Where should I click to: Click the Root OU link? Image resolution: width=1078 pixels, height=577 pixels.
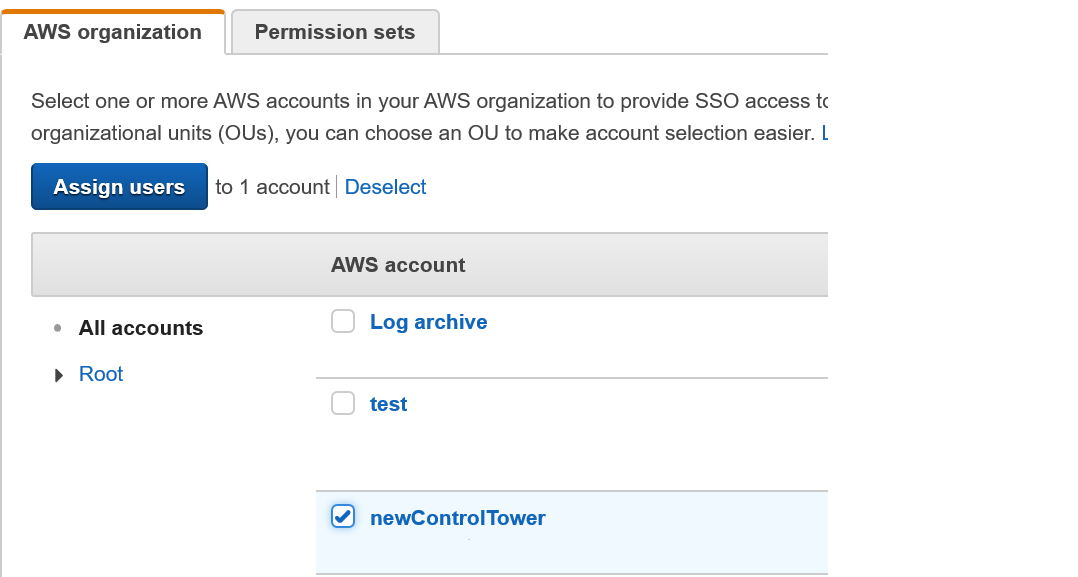(x=100, y=373)
